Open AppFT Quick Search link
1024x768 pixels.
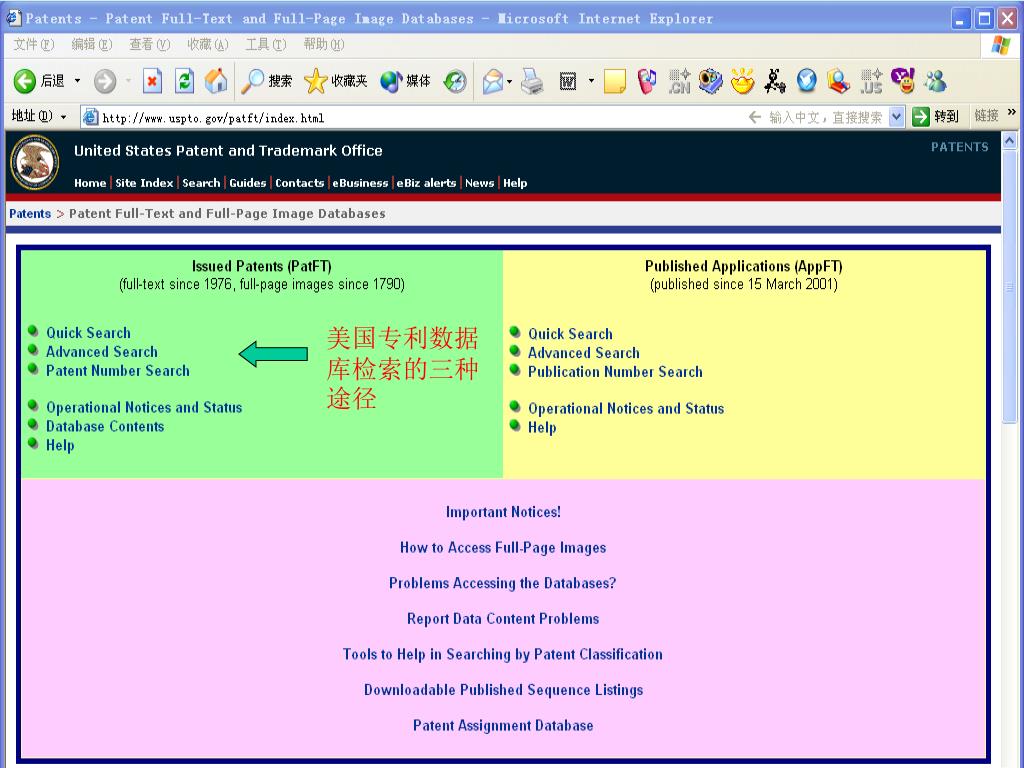coord(570,334)
